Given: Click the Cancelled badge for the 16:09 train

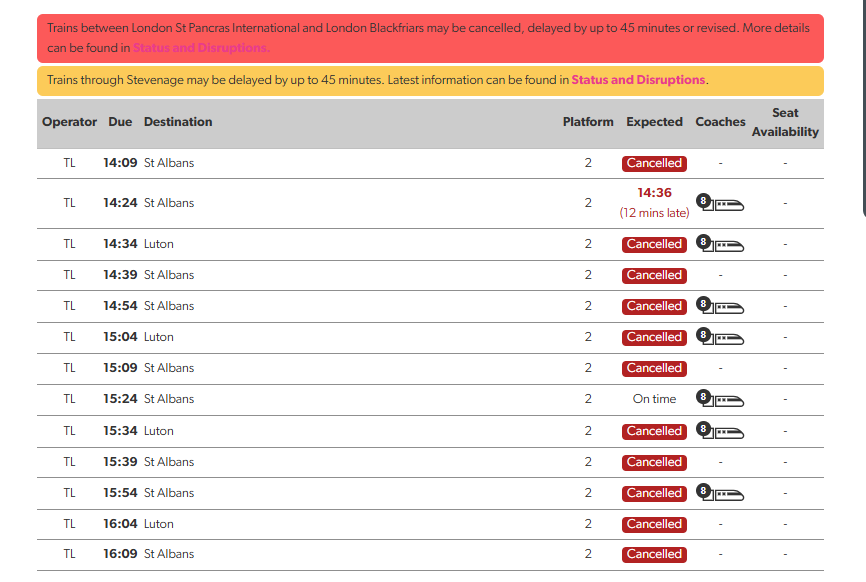Looking at the screenshot, I should [654, 554].
